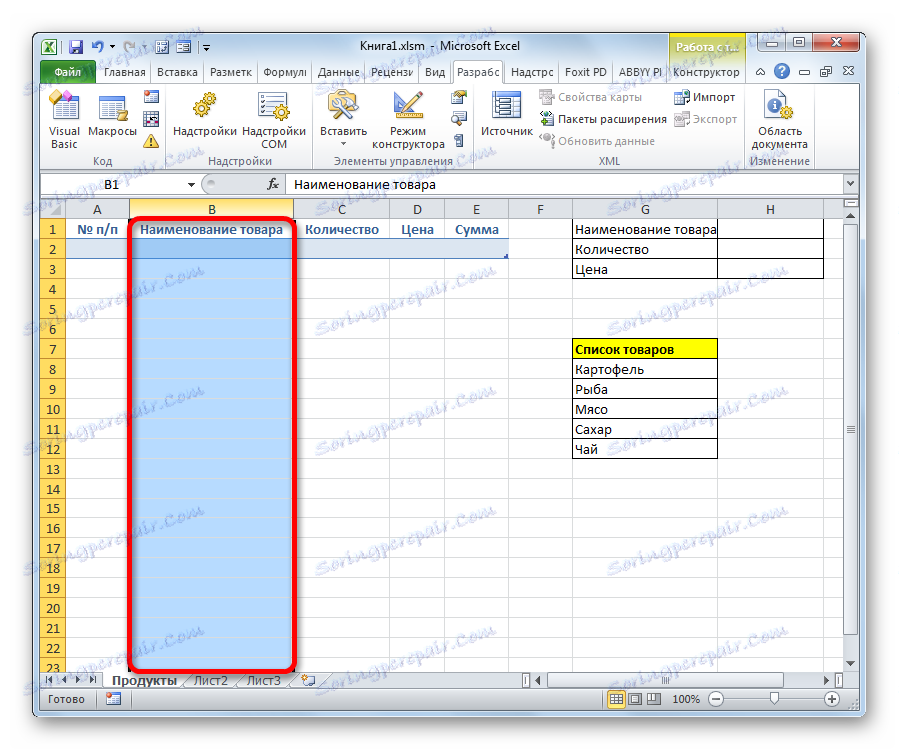Expand the formula bar
This screenshot has width=899, height=750.
(x=850, y=184)
